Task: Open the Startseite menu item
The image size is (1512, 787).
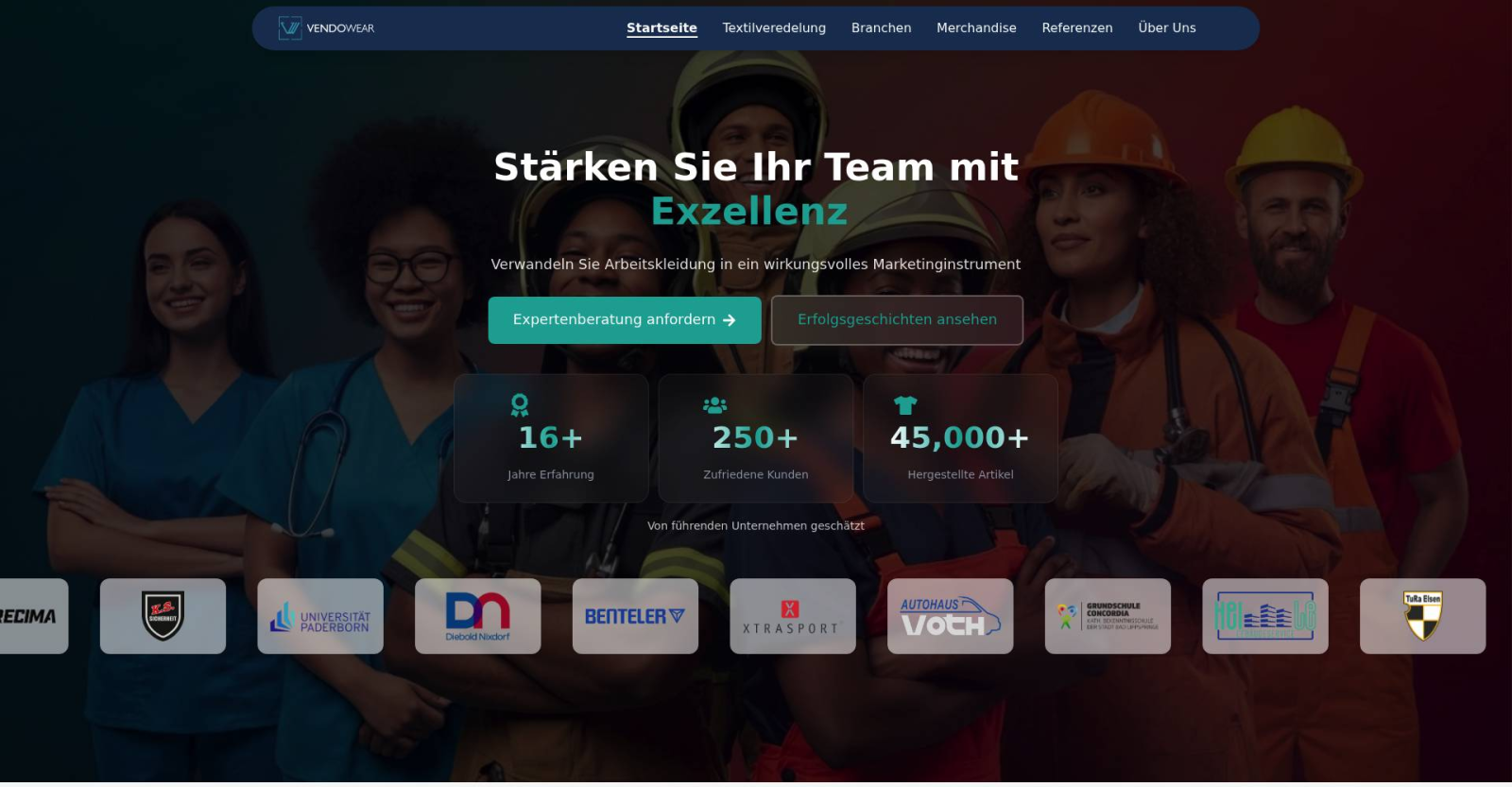Action: tap(661, 28)
